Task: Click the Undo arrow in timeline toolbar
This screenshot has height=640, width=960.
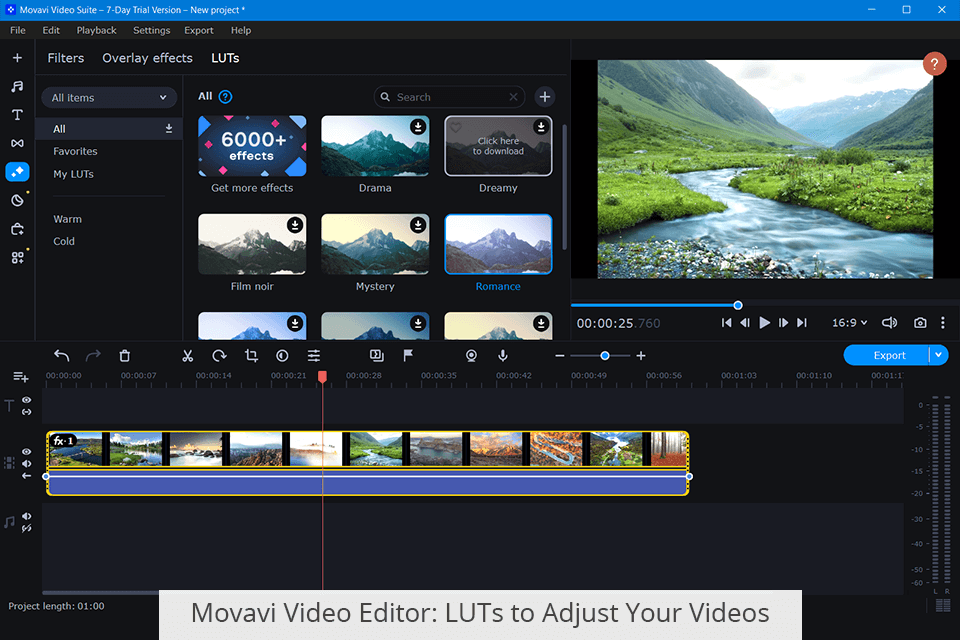Action: coord(61,355)
